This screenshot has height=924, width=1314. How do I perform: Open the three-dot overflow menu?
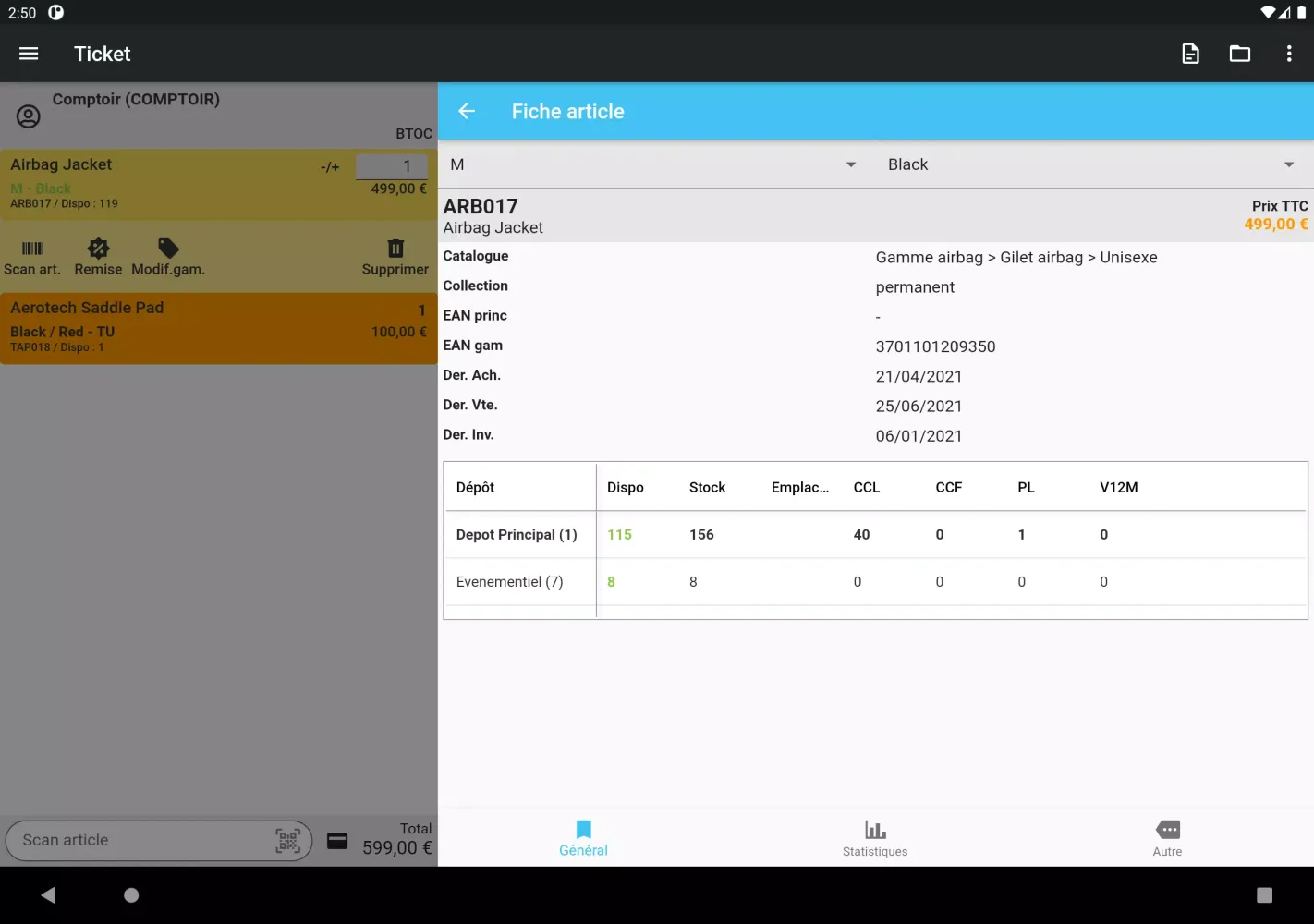point(1288,54)
